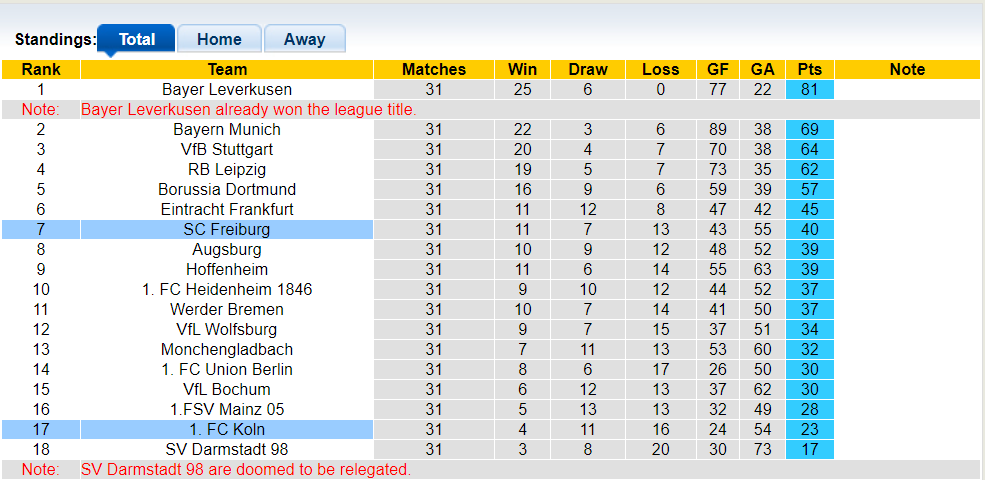
Task: Select RB Leipzig team name
Action: click(x=227, y=169)
